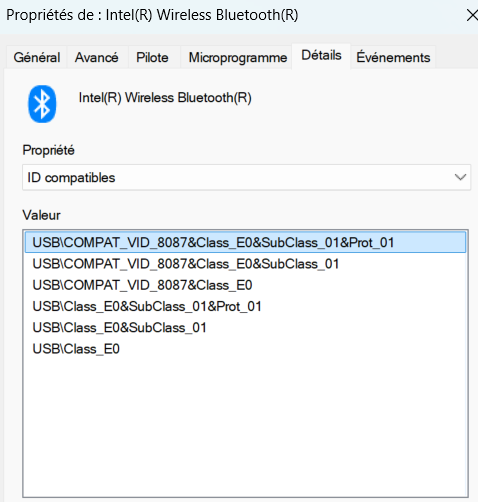Go to the Pilote tab

pos(152,57)
